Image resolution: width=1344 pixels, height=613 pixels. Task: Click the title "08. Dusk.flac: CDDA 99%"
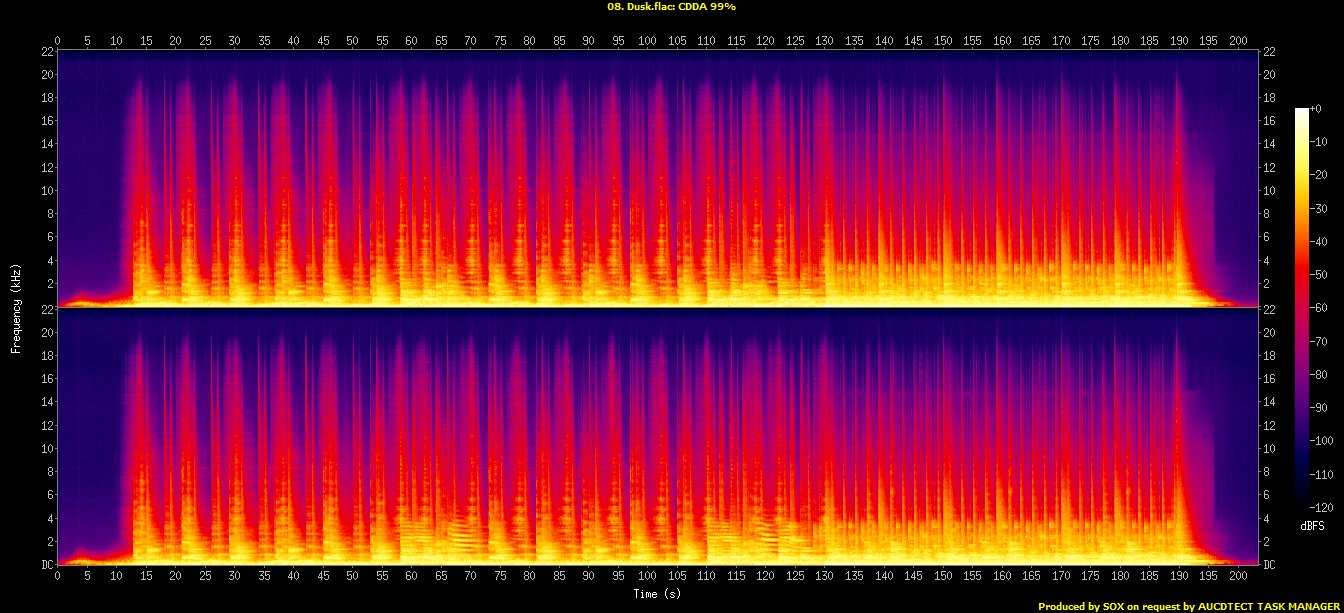(671, 6)
